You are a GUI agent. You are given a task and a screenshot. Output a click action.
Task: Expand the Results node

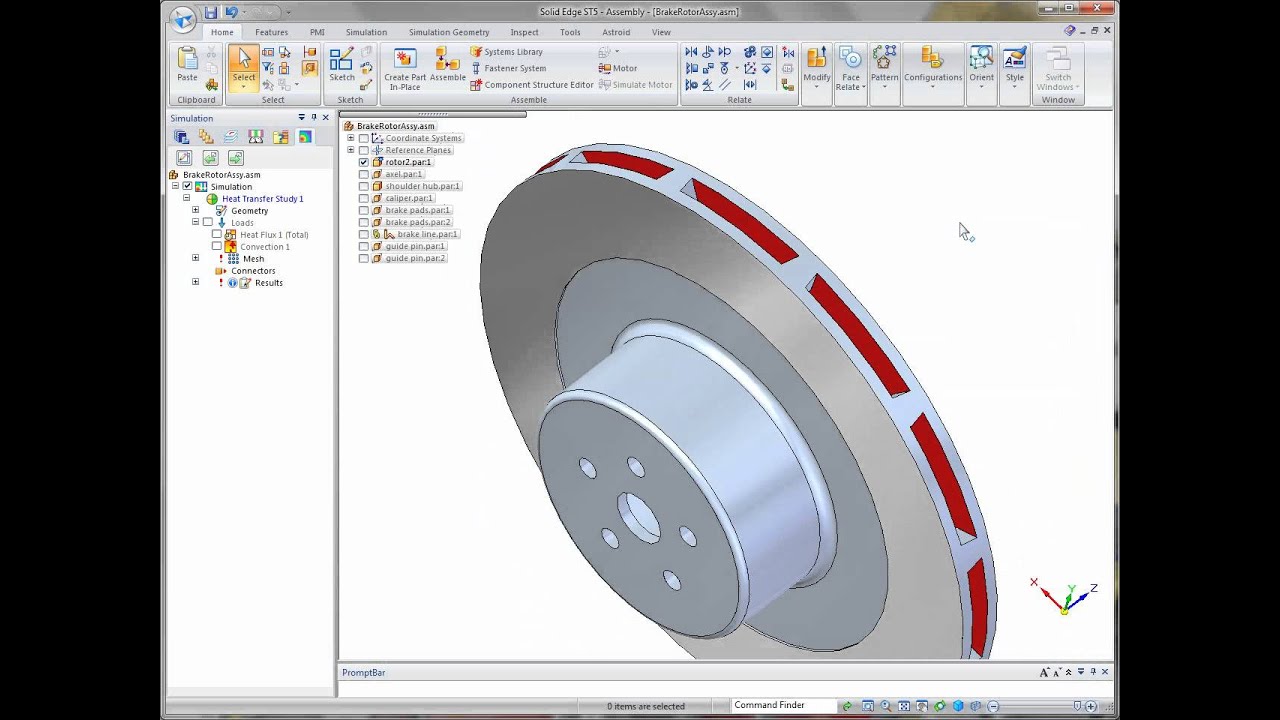point(196,283)
